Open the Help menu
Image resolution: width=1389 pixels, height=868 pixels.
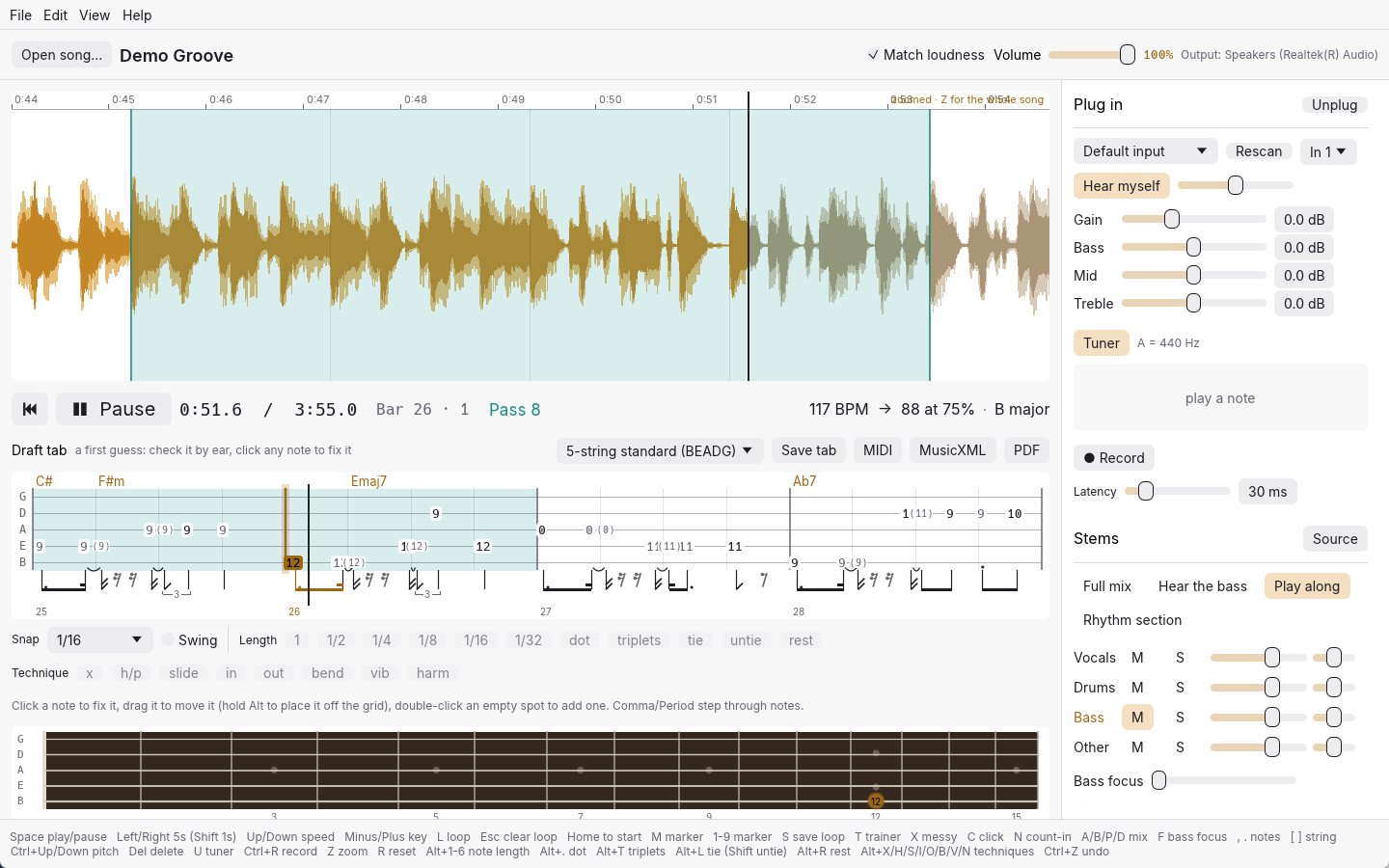click(x=137, y=15)
